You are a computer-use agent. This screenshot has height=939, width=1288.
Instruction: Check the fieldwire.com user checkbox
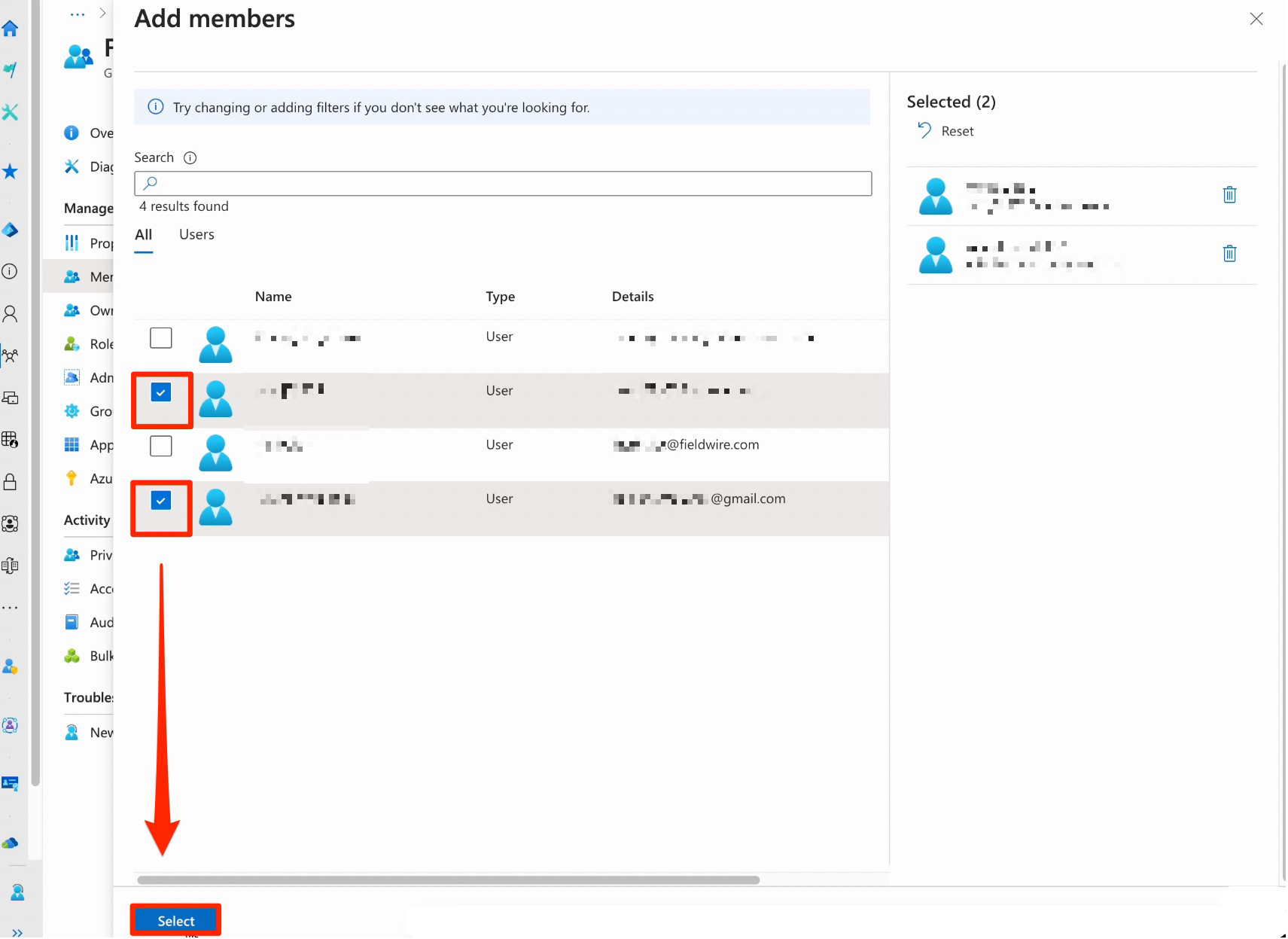tap(161, 446)
